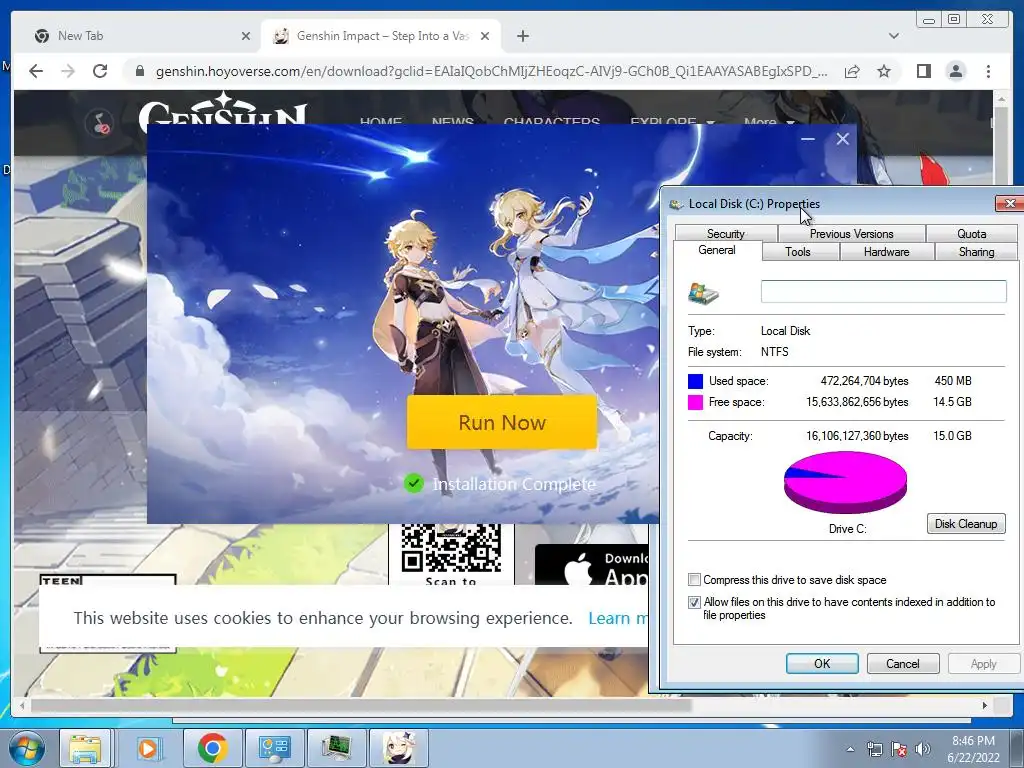Click the Chrome taskbar icon

click(212, 748)
